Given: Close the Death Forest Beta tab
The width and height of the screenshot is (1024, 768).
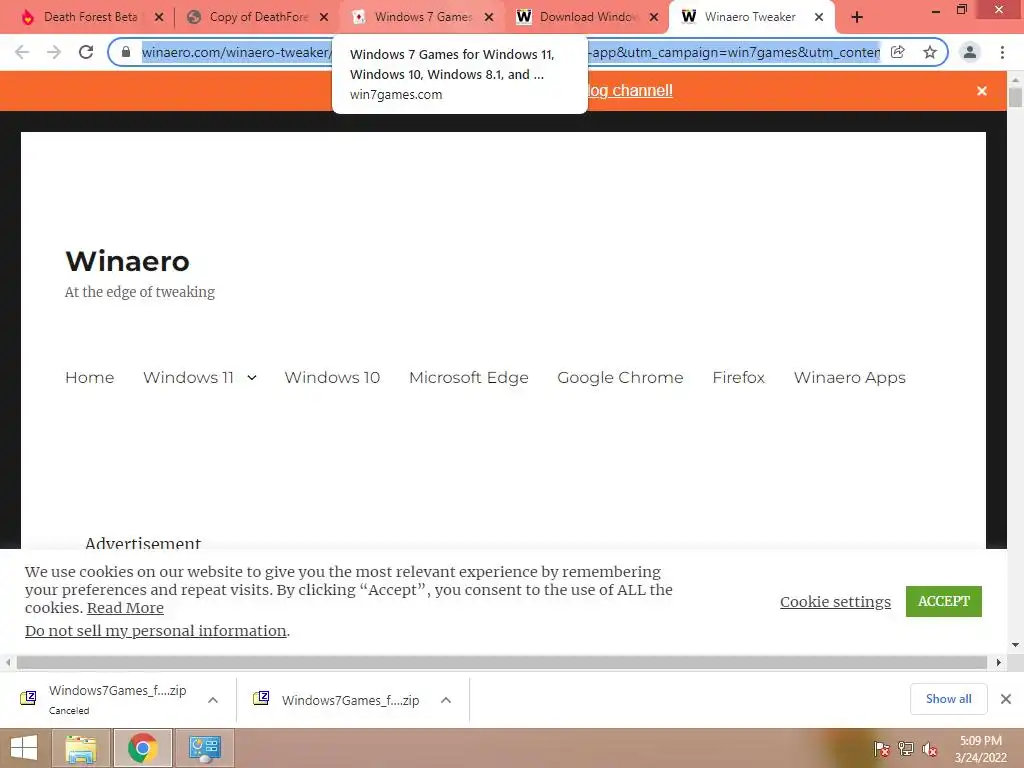Looking at the screenshot, I should tap(159, 18).
